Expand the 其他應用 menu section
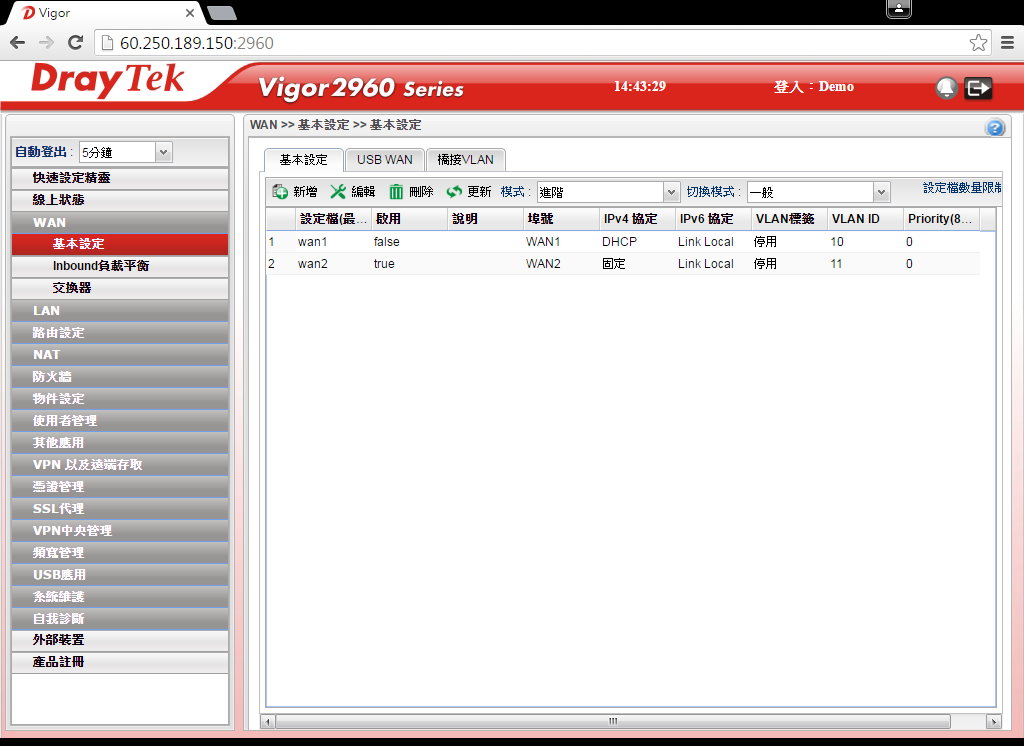Viewport: 1024px width, 746px height. [120, 442]
